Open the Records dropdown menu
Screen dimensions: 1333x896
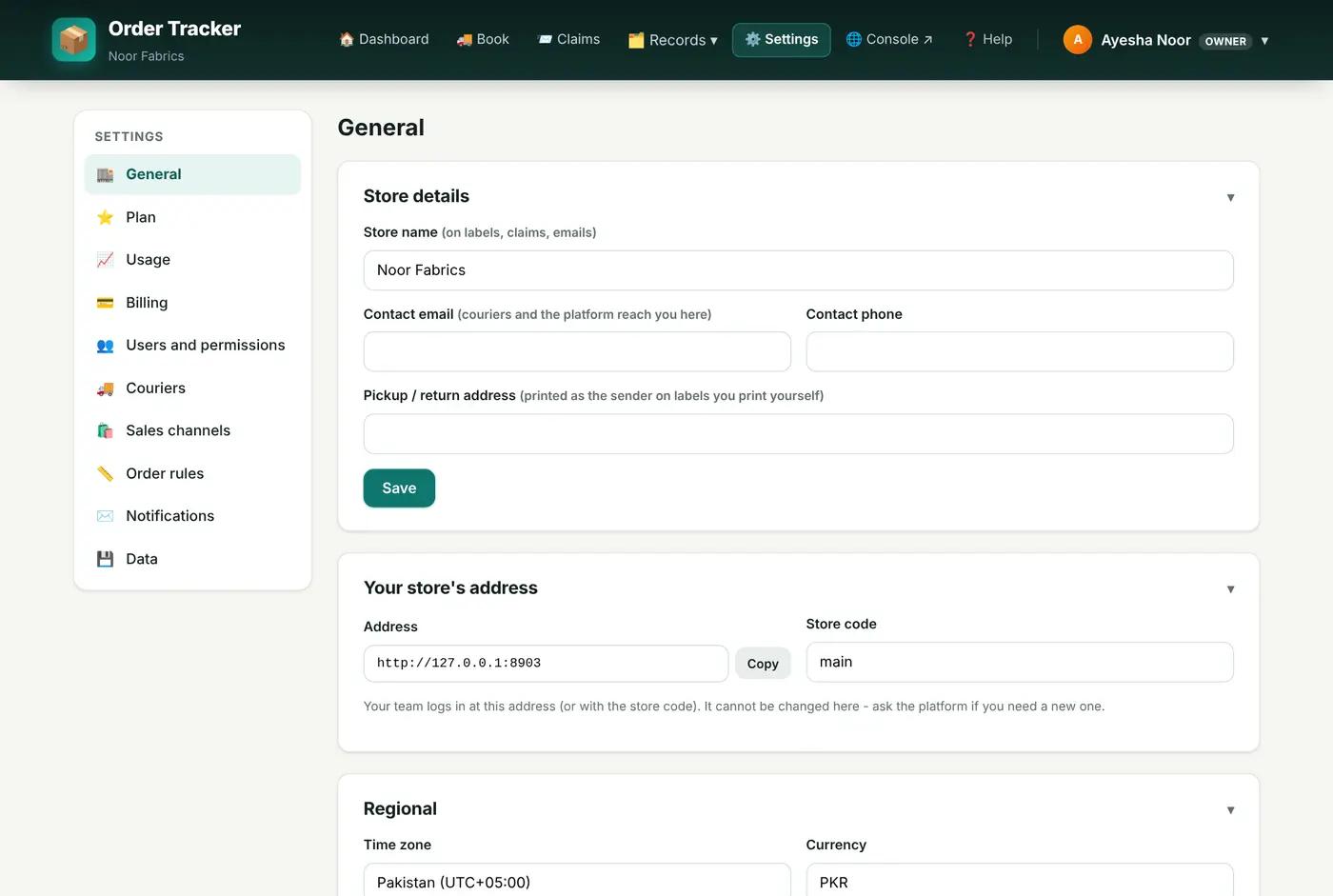click(673, 40)
